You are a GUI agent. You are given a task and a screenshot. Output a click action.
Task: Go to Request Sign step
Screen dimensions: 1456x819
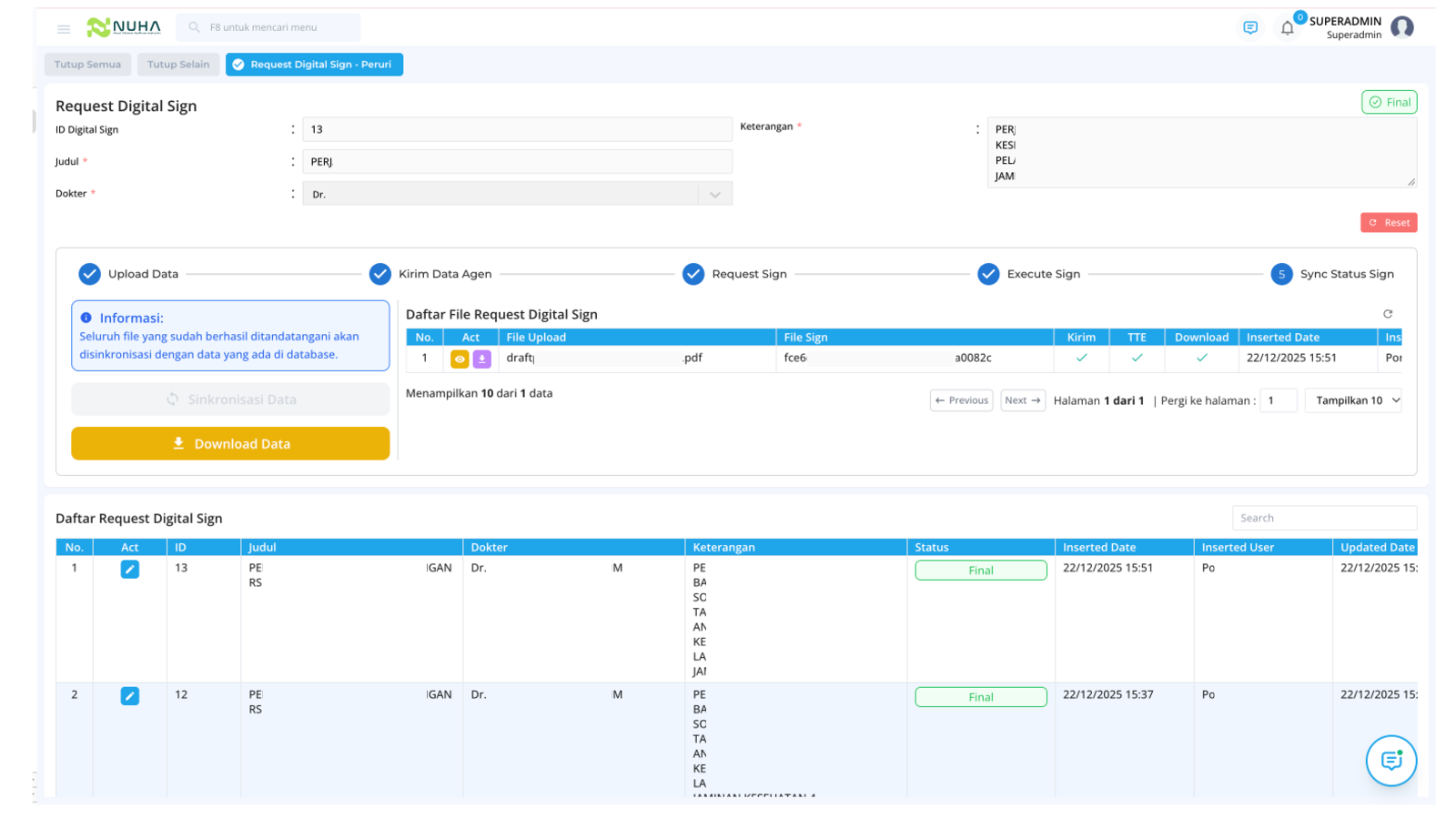coord(734,274)
